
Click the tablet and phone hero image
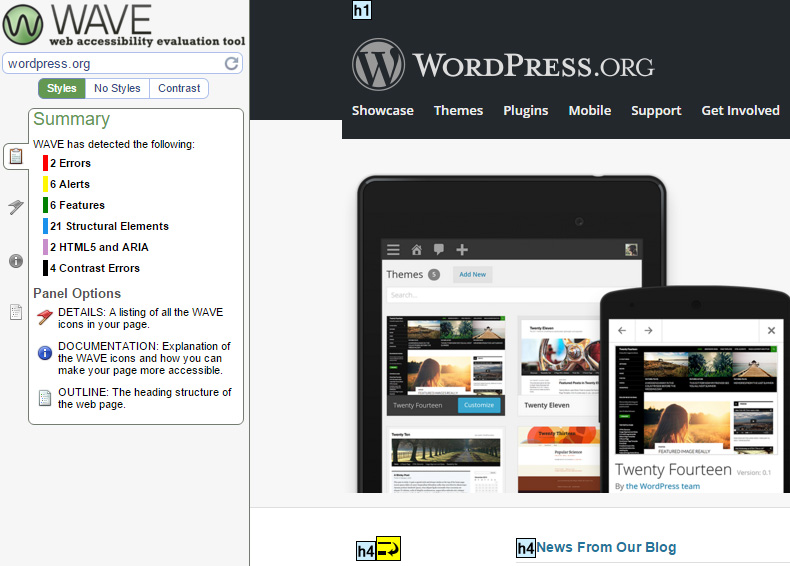coord(573,334)
